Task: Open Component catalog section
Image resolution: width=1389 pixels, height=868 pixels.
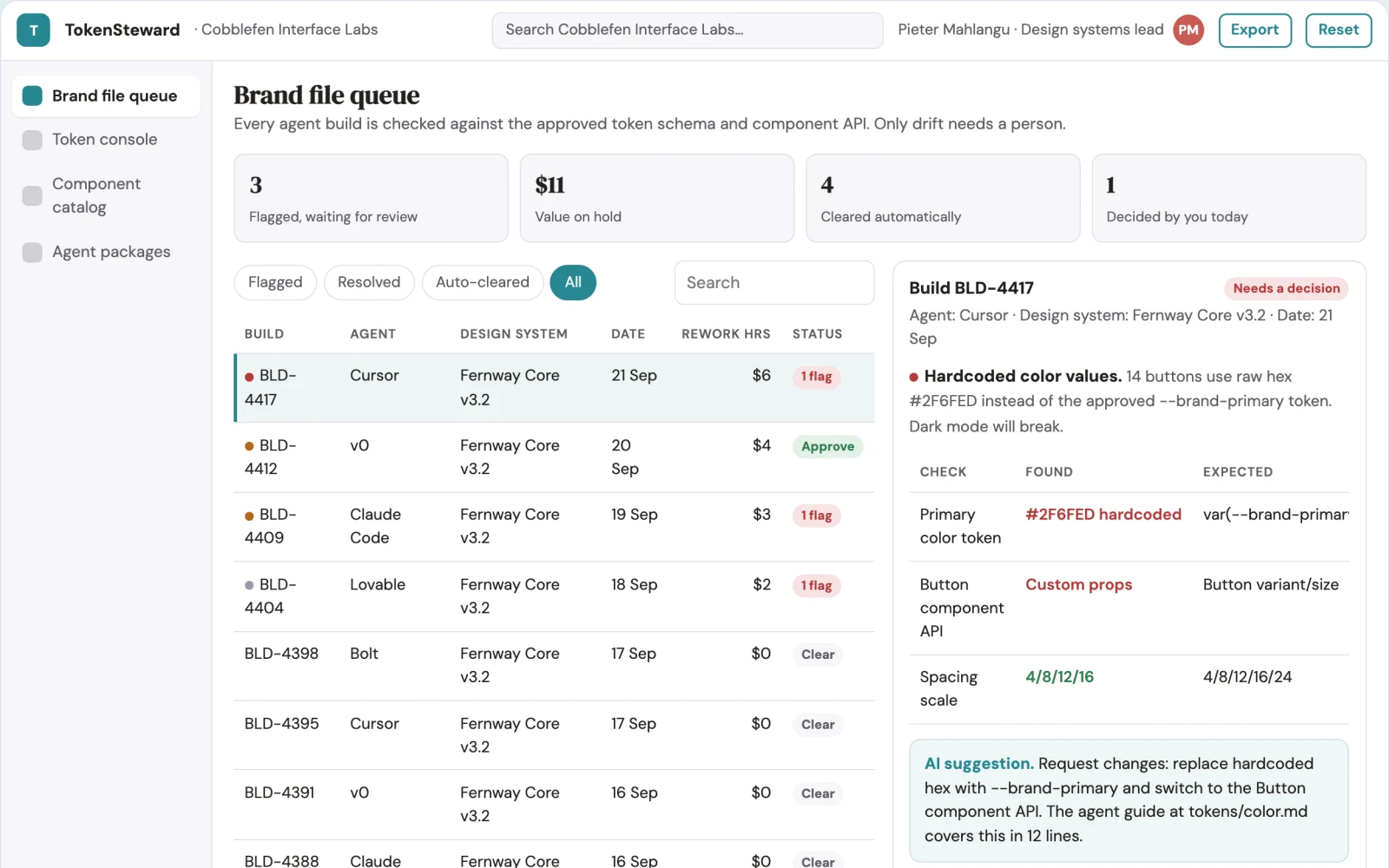Action: pos(106,195)
